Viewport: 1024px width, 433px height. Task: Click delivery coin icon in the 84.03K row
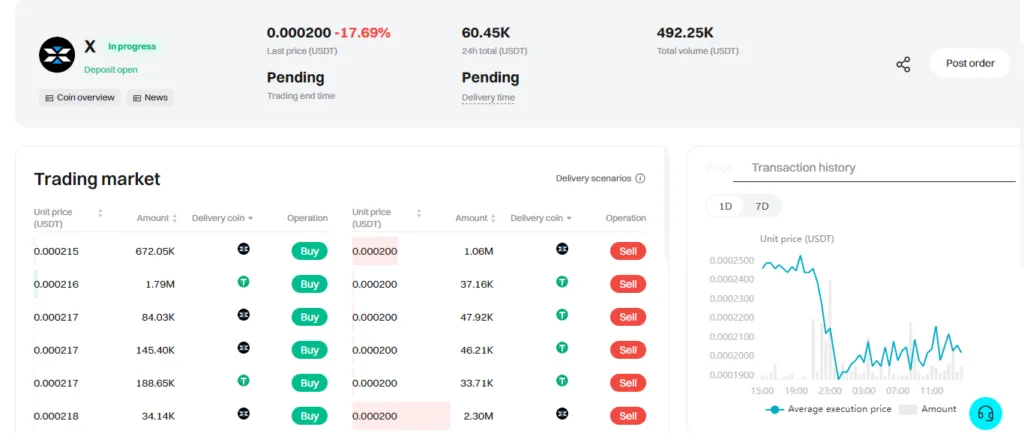[x=244, y=315]
